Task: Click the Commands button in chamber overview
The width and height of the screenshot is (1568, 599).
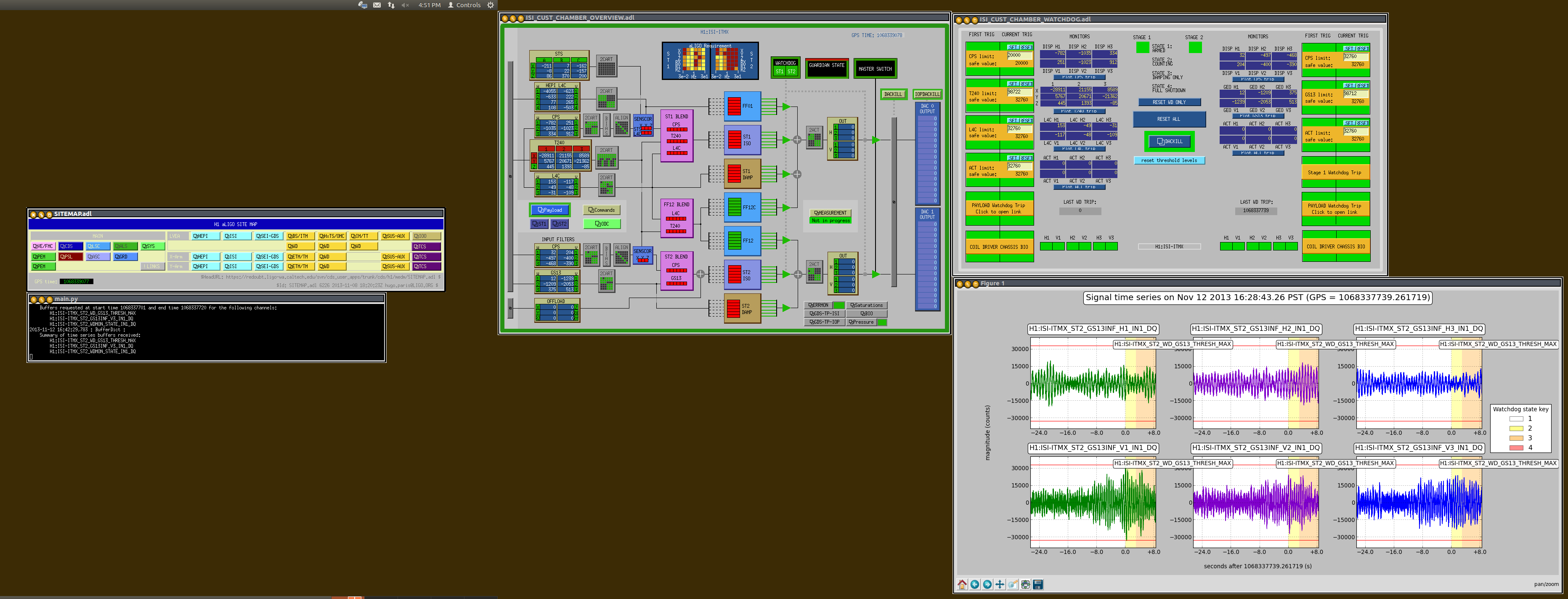Action: tap(601, 210)
